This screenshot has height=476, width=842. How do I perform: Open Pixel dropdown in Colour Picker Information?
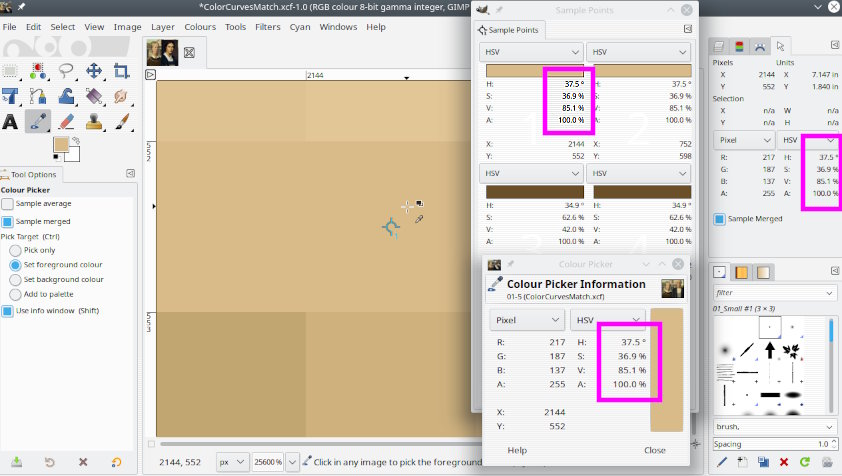(527, 320)
